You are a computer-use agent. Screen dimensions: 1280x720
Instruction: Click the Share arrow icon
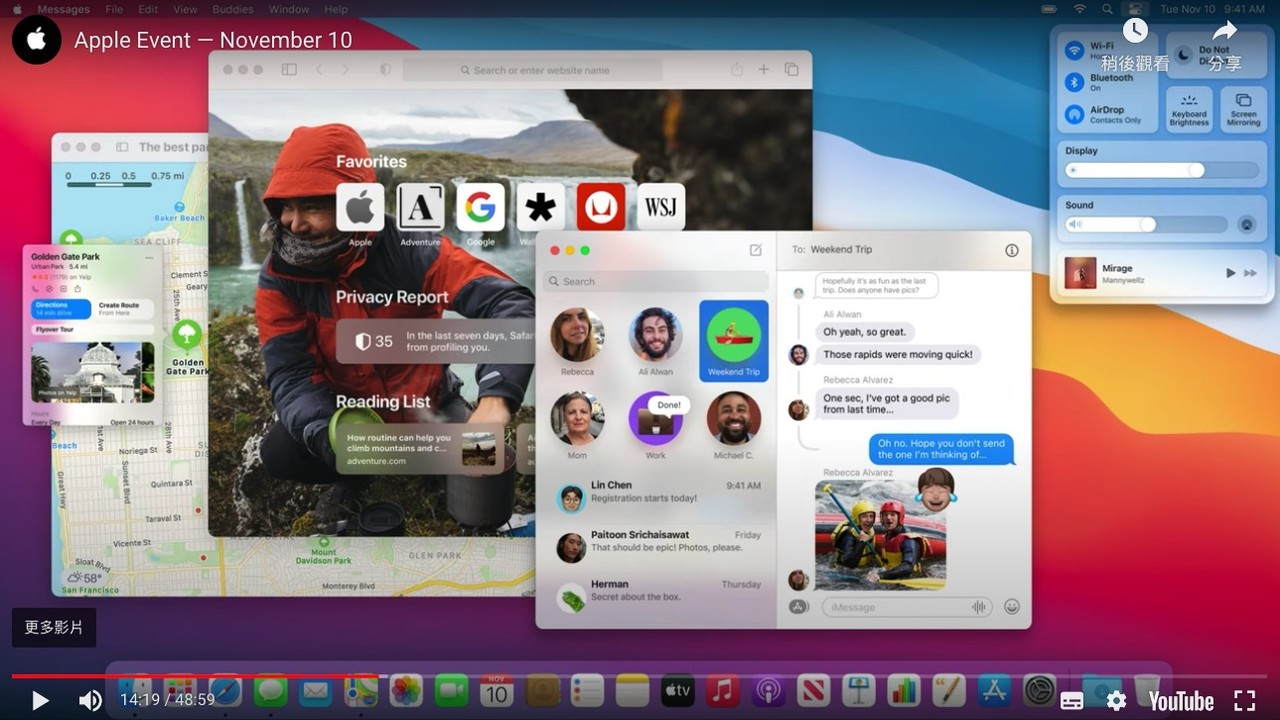pyautogui.click(x=1224, y=32)
